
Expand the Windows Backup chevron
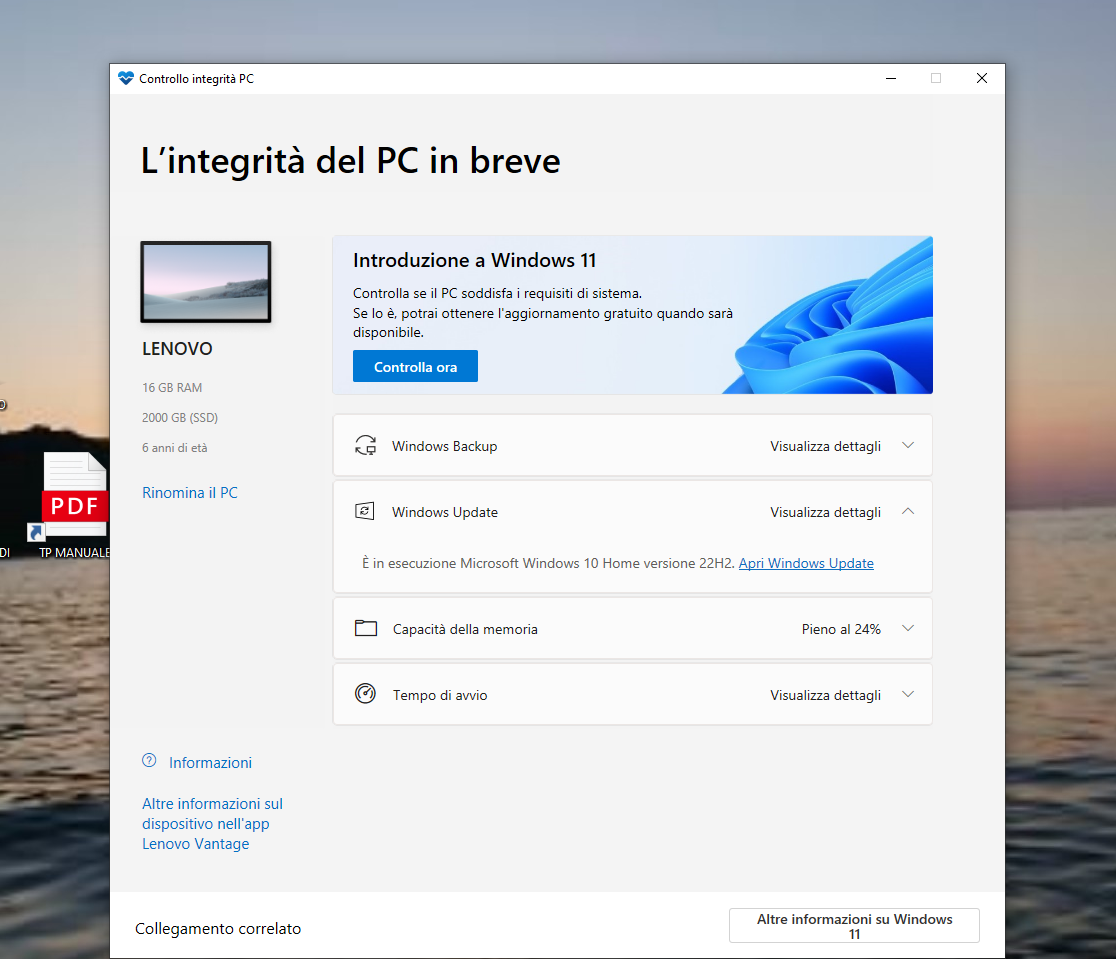(907, 446)
